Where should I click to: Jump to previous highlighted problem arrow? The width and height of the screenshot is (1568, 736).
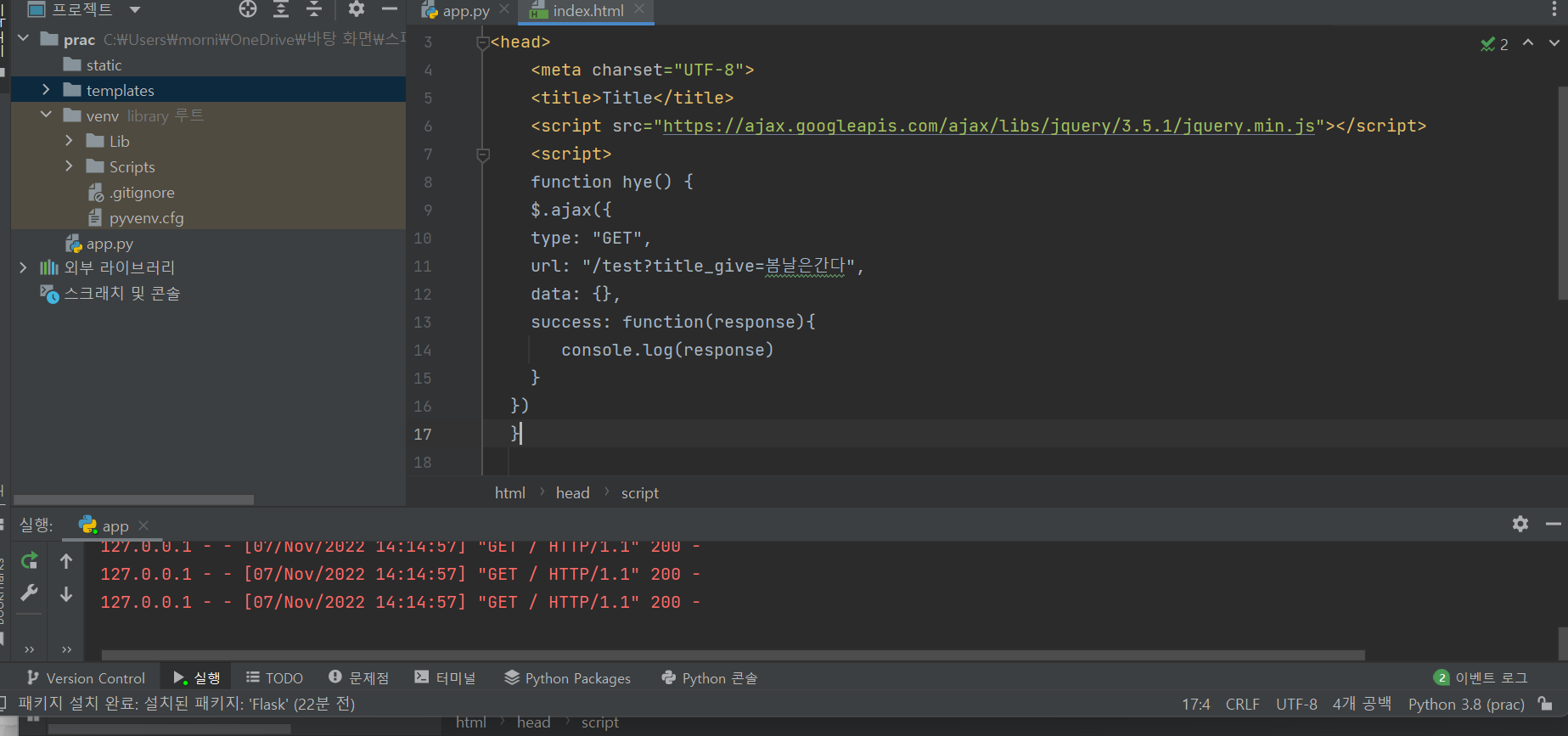pos(1528,42)
